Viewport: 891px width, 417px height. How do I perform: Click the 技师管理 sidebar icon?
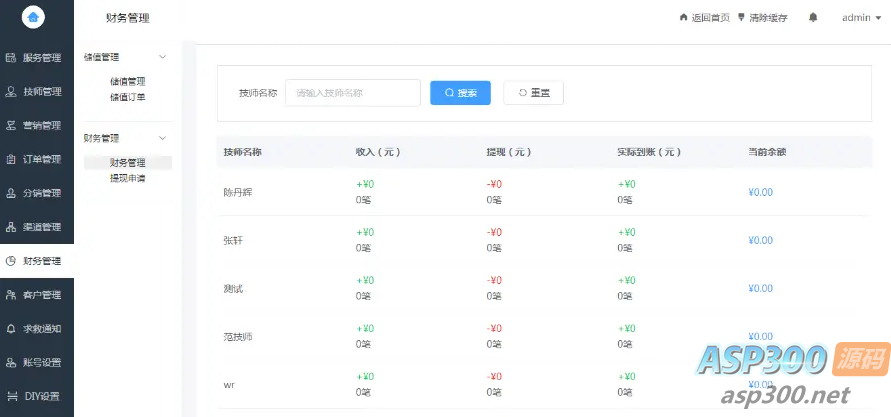pos(11,92)
